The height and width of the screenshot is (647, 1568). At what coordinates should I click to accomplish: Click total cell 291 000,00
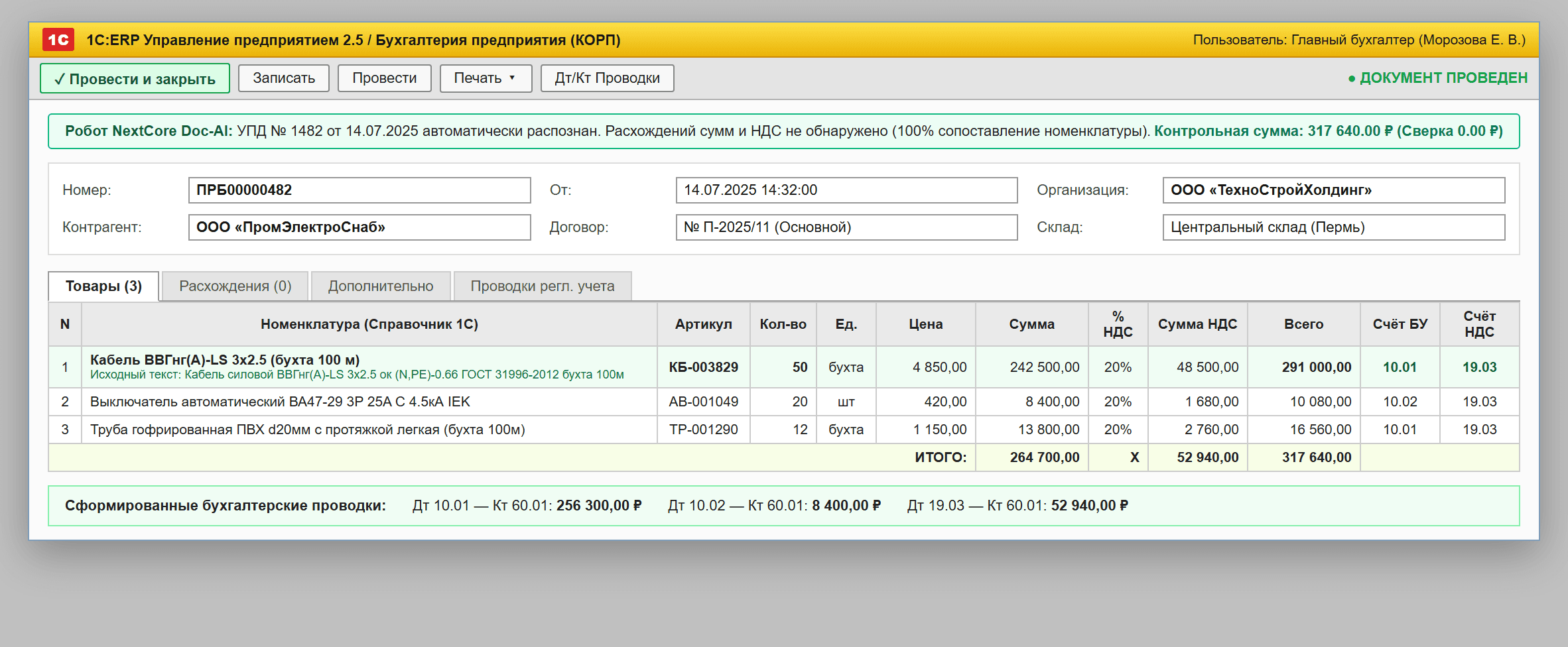[x=1304, y=367]
